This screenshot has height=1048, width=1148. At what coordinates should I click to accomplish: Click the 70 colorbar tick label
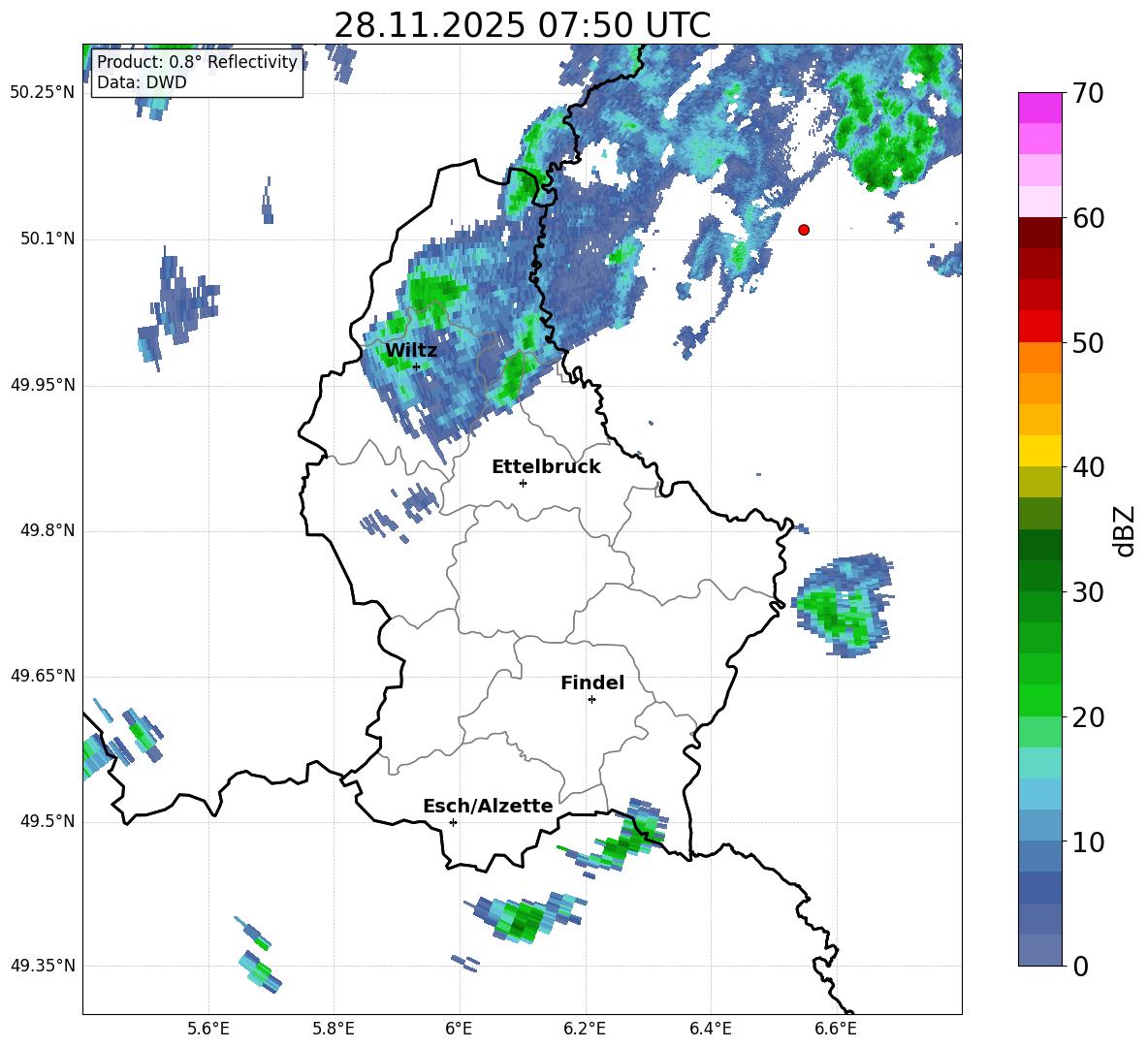1088,93
